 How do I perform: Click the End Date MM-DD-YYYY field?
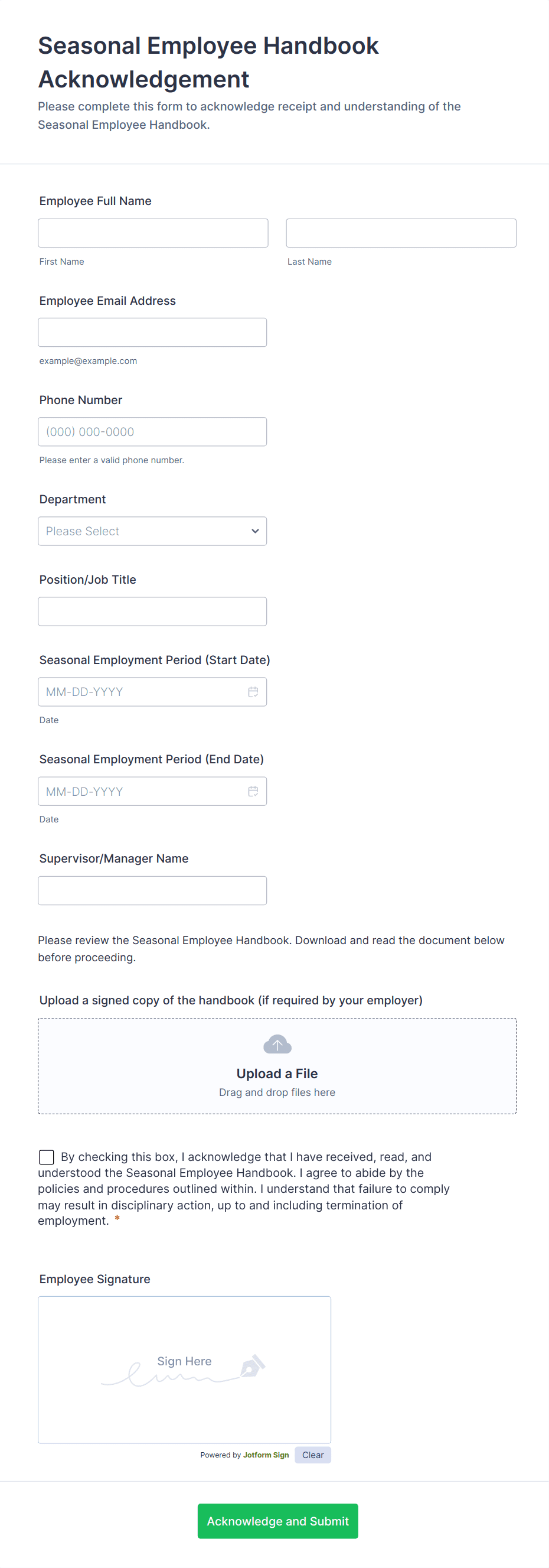click(x=140, y=790)
